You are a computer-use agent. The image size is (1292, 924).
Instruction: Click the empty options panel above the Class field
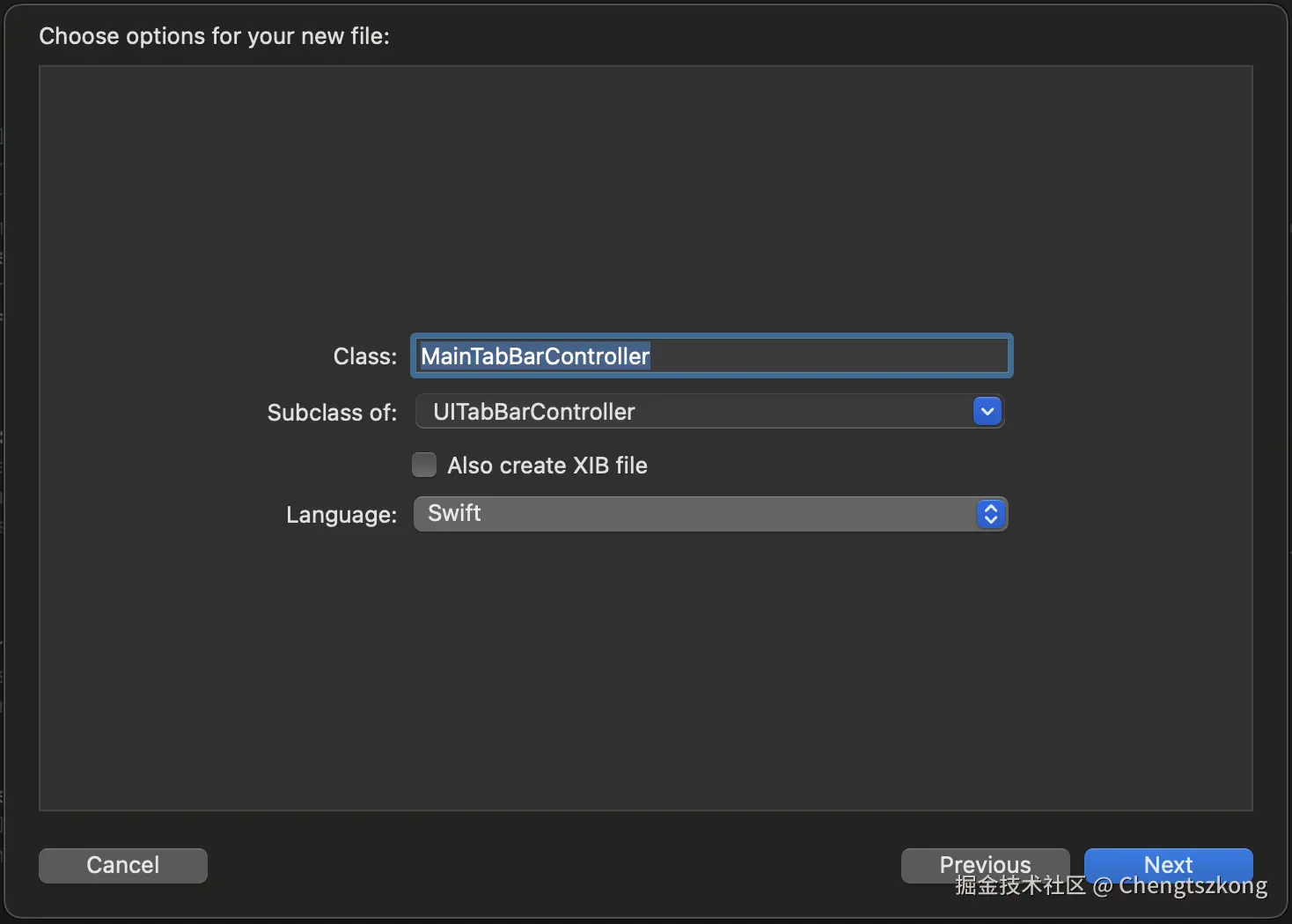(x=645, y=194)
